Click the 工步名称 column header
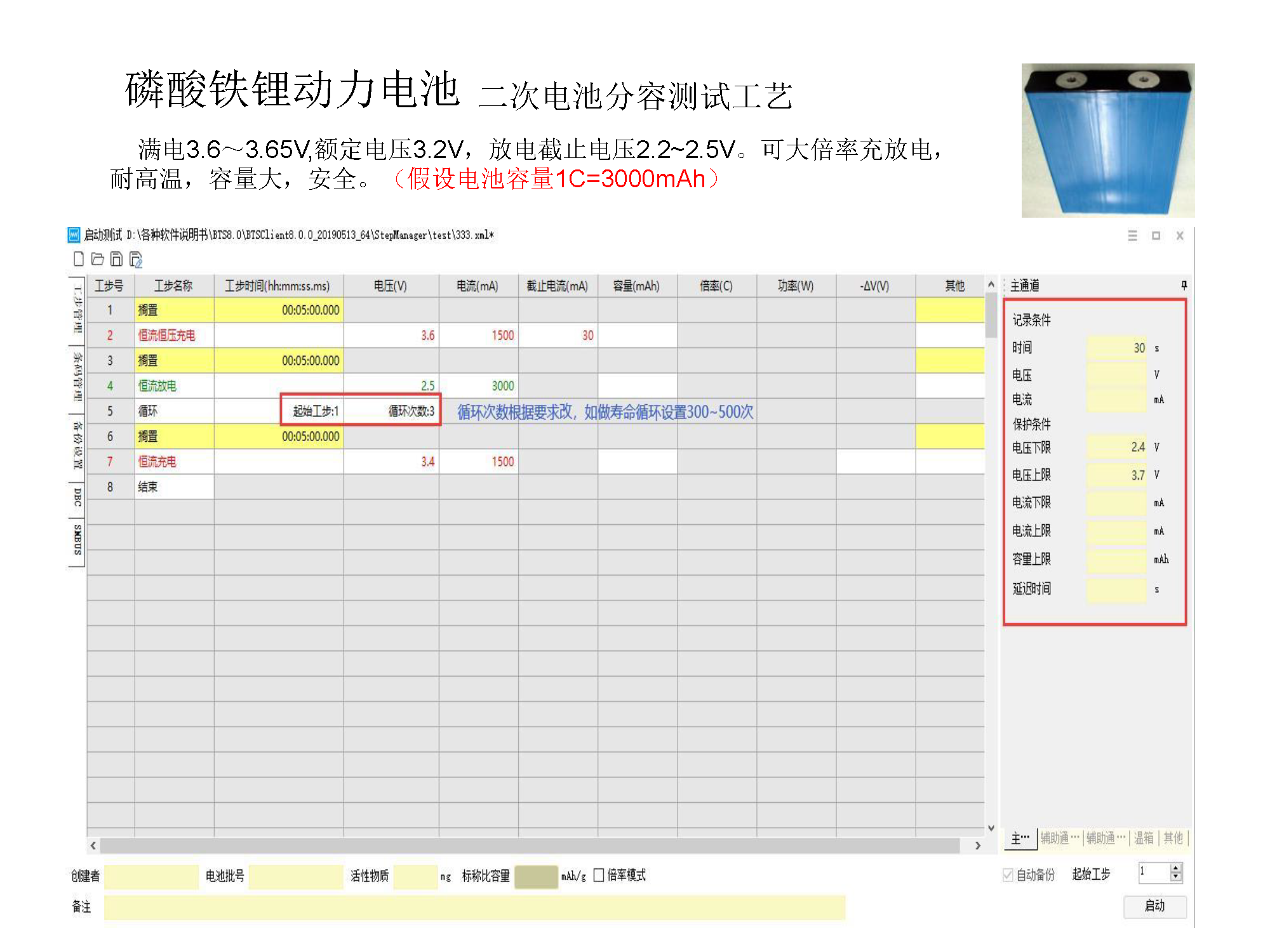Image resolution: width=1270 pixels, height=952 pixels. coord(173,286)
